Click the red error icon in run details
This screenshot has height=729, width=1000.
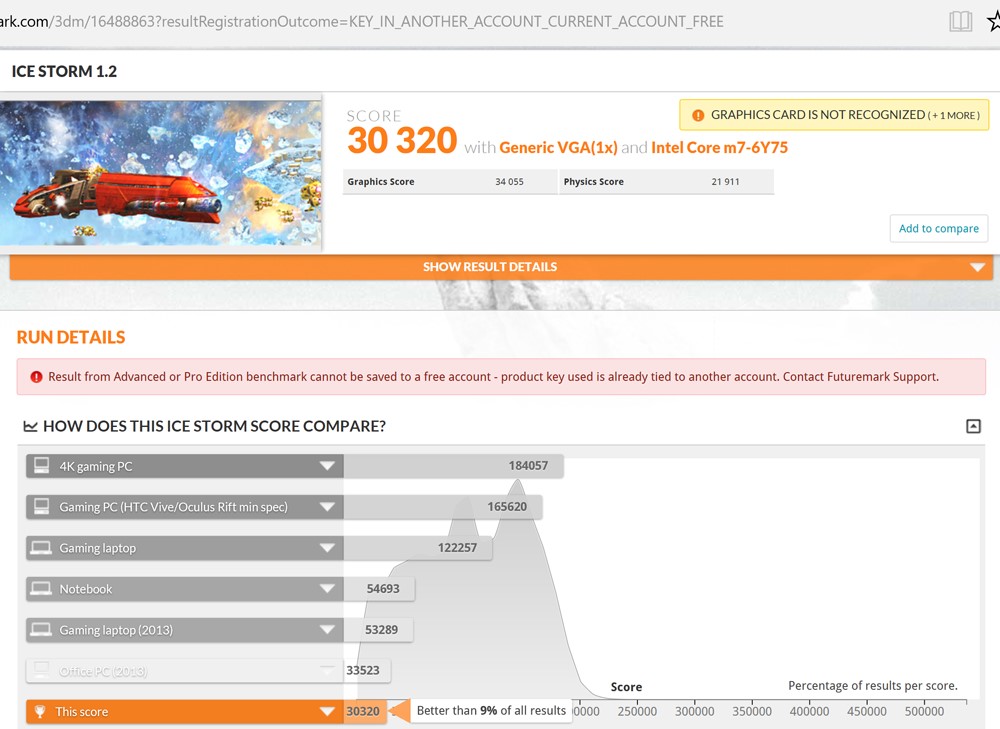point(36,377)
